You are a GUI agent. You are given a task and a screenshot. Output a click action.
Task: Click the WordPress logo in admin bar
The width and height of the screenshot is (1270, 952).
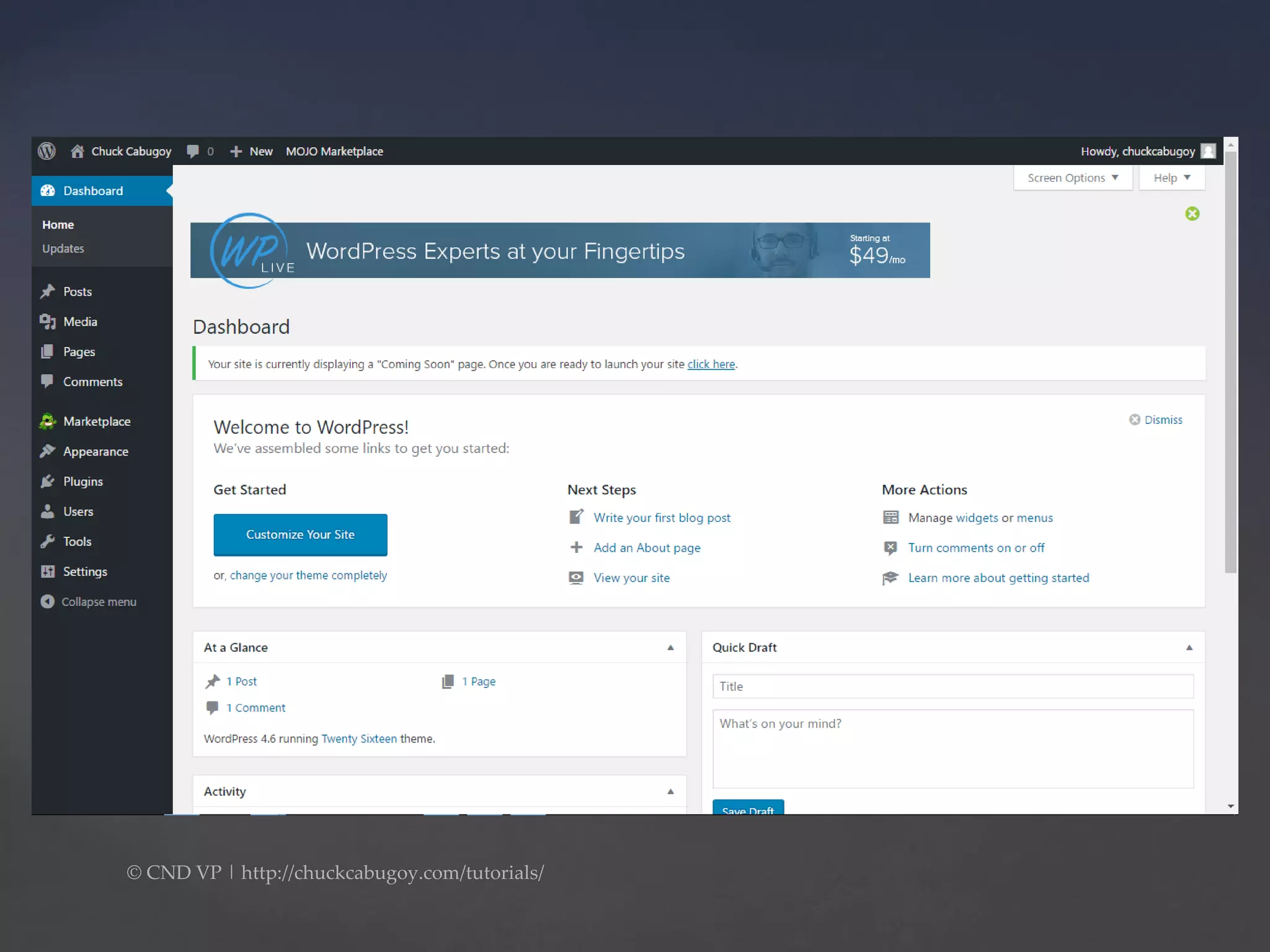[x=47, y=151]
